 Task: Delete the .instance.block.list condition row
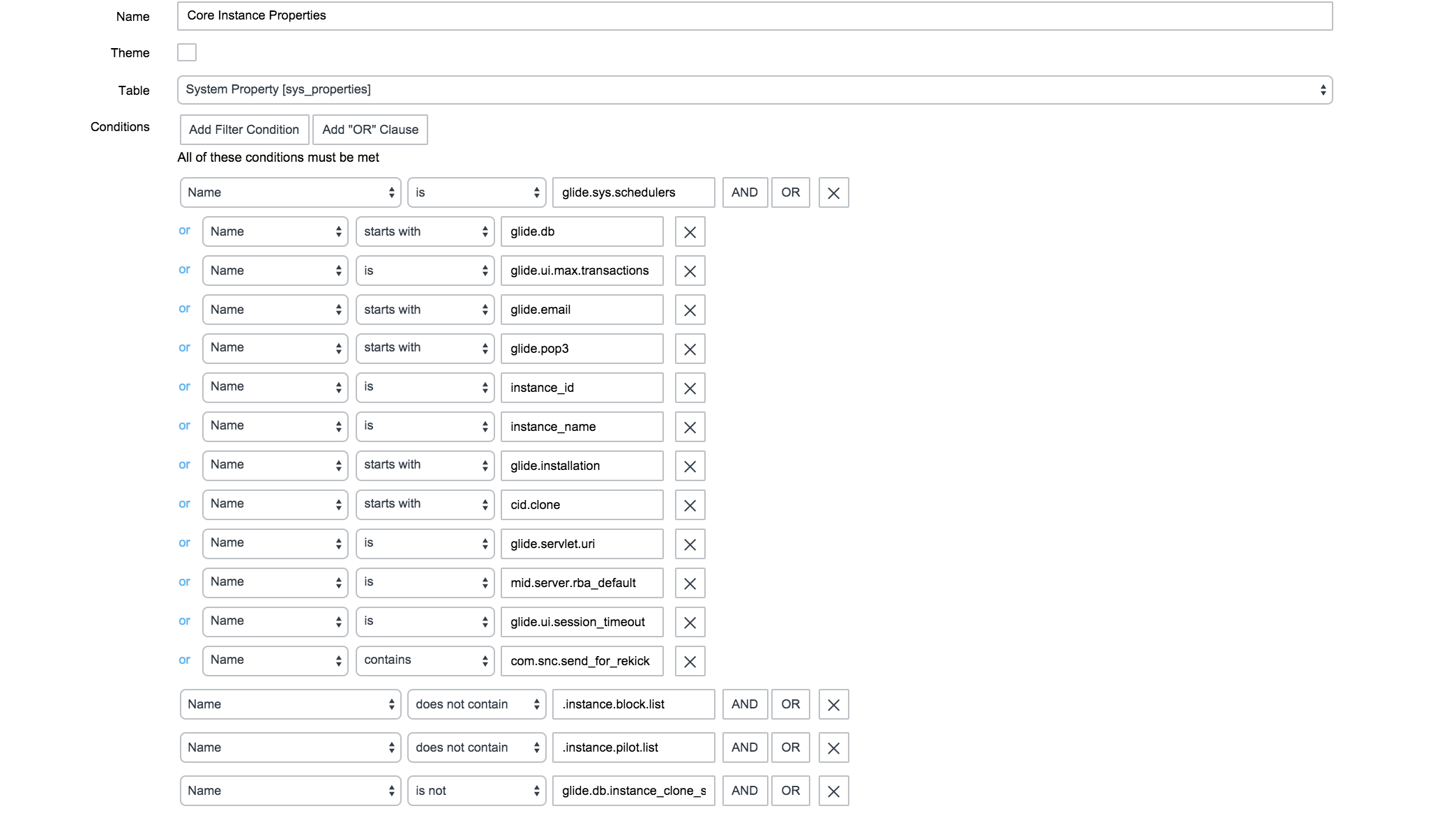pyautogui.click(x=833, y=704)
